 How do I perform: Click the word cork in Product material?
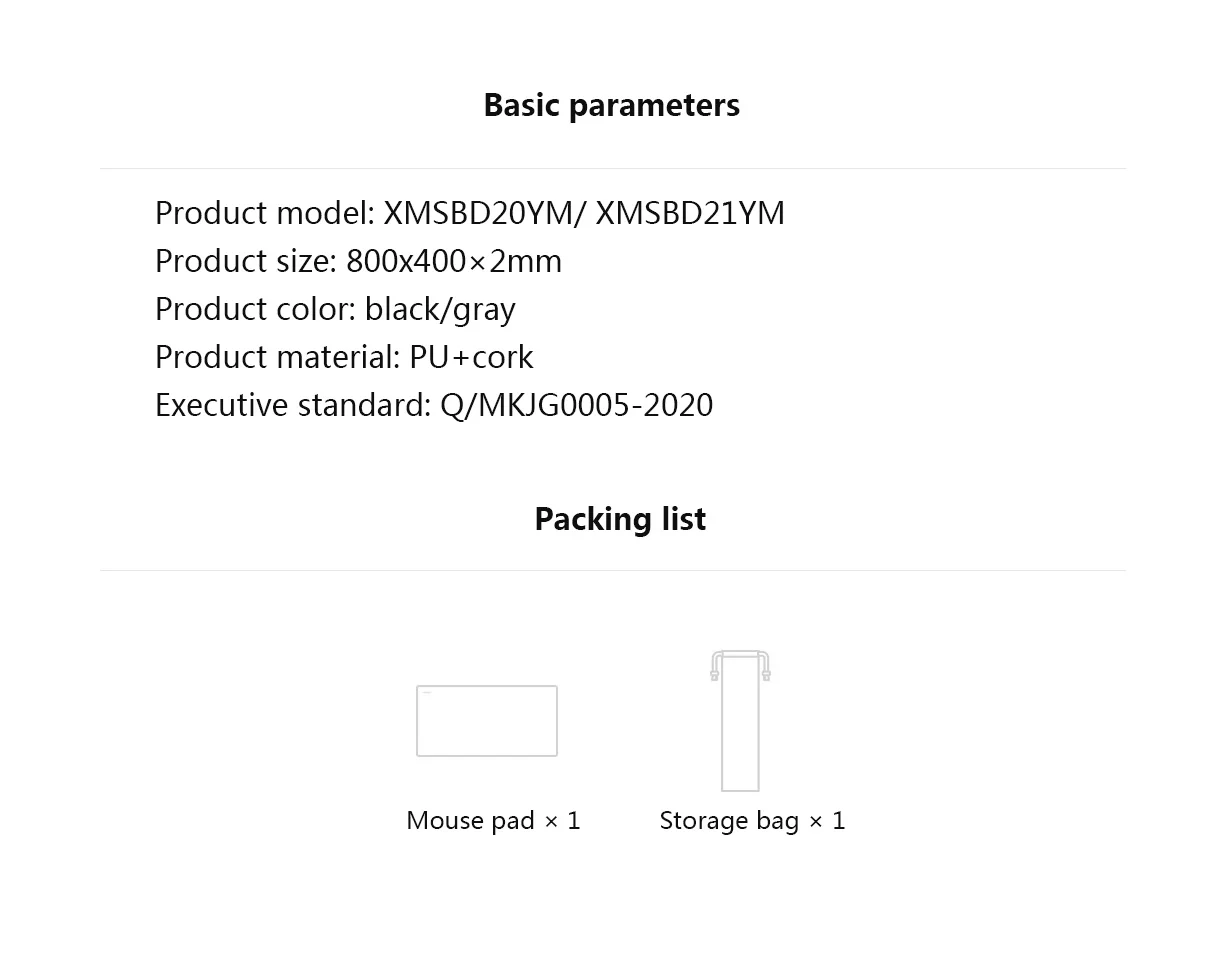[x=502, y=357]
